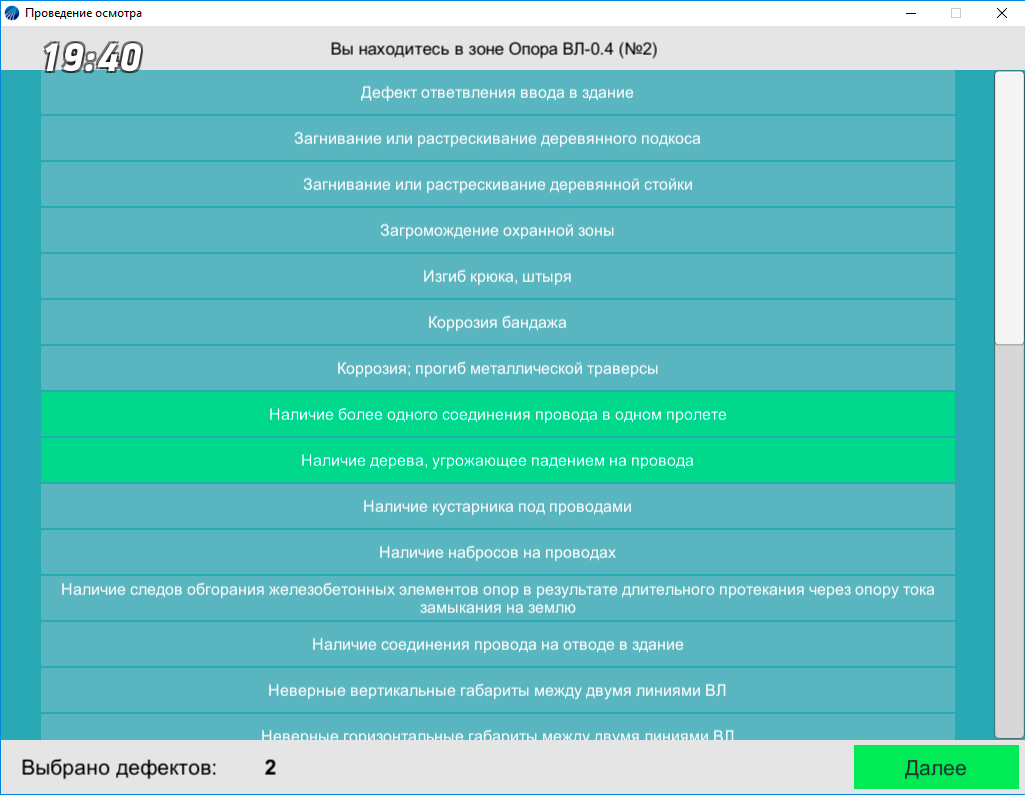
Task: Deselect 'Наличие более одного соединения провода' defect
Action: click(x=497, y=414)
